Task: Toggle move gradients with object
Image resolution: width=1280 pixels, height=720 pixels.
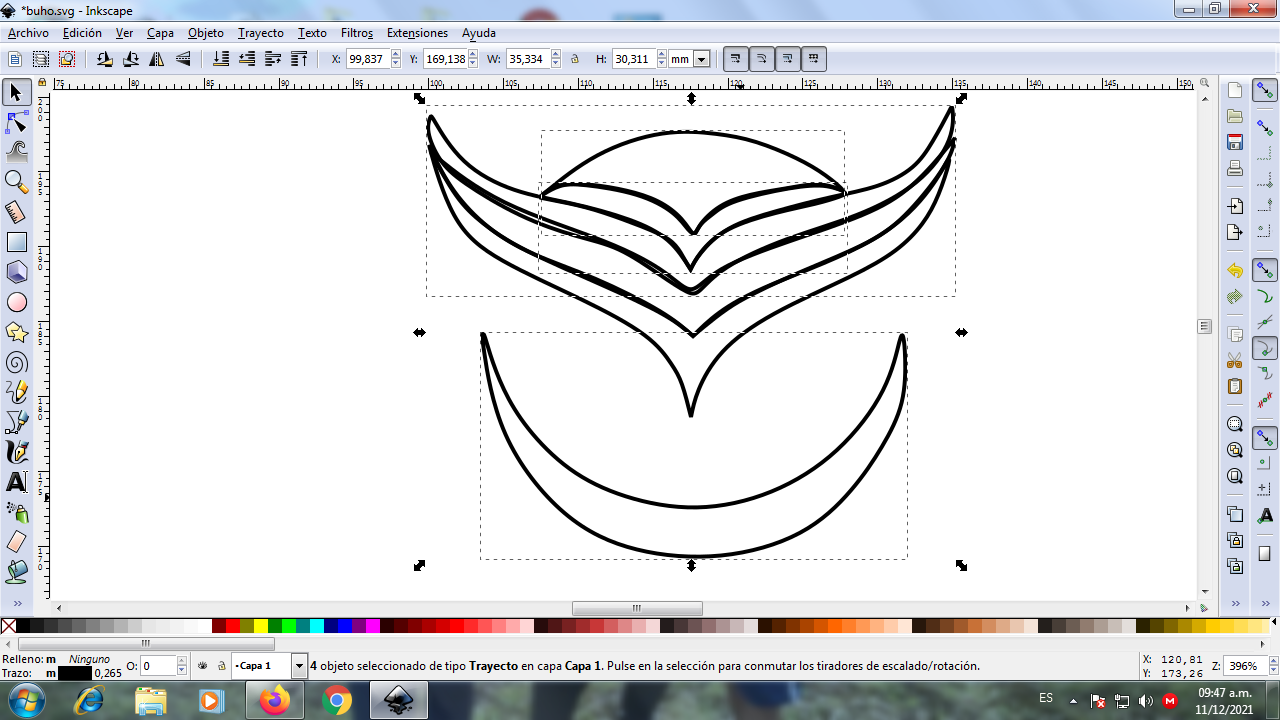Action: coord(787,59)
